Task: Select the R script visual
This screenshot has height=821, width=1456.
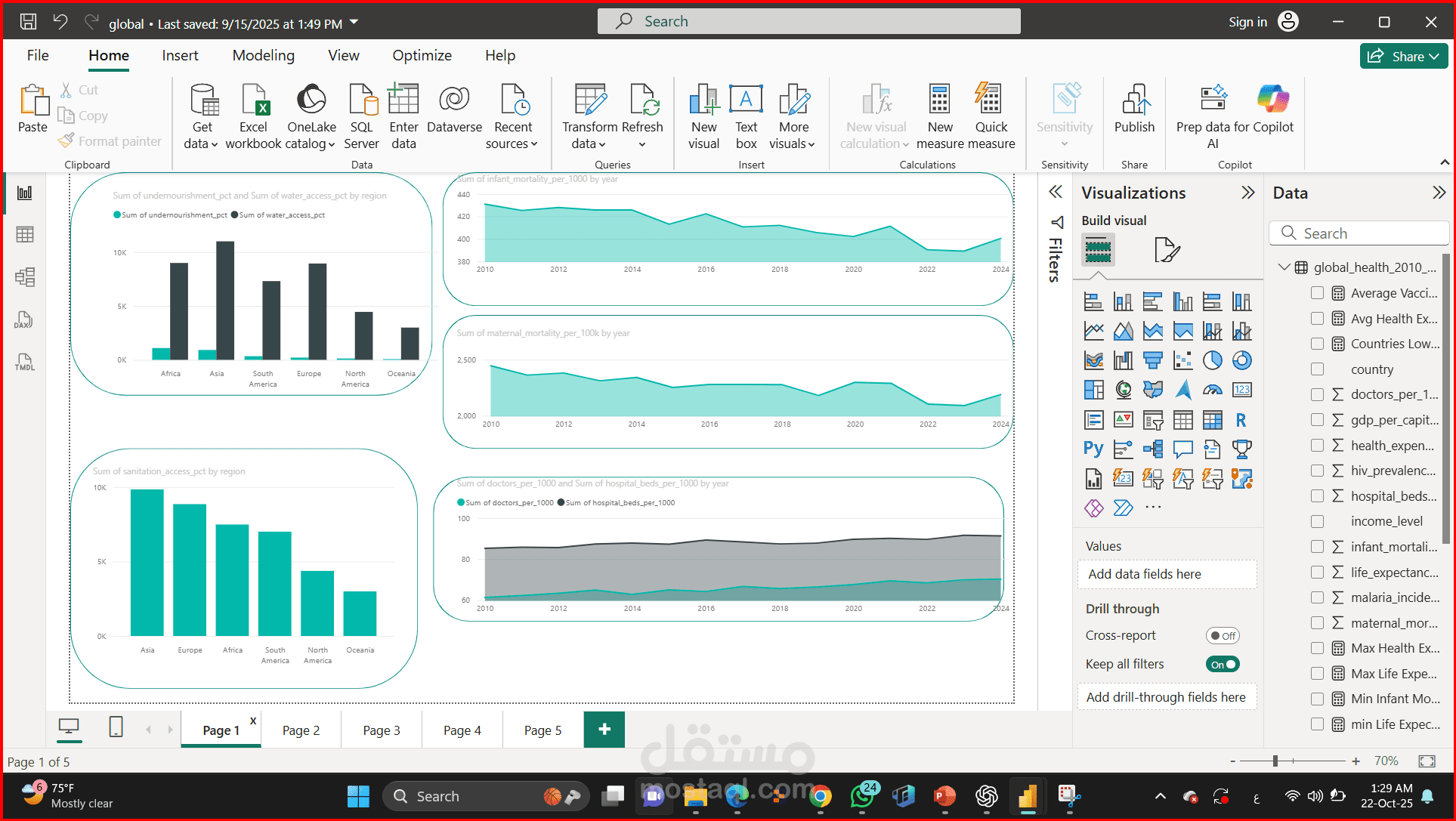Action: click(1243, 420)
